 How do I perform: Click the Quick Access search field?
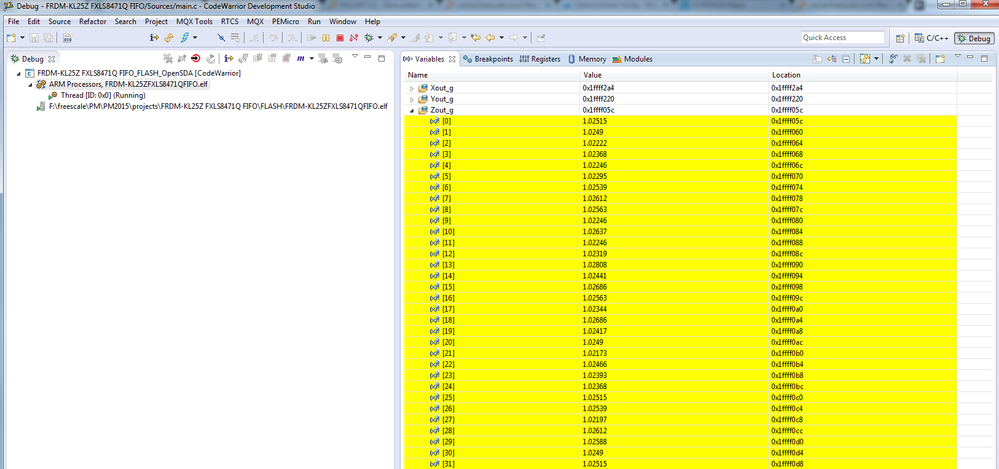(x=843, y=38)
